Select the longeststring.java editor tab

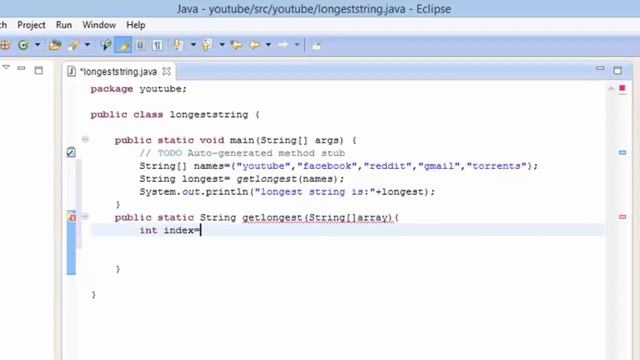pos(118,71)
